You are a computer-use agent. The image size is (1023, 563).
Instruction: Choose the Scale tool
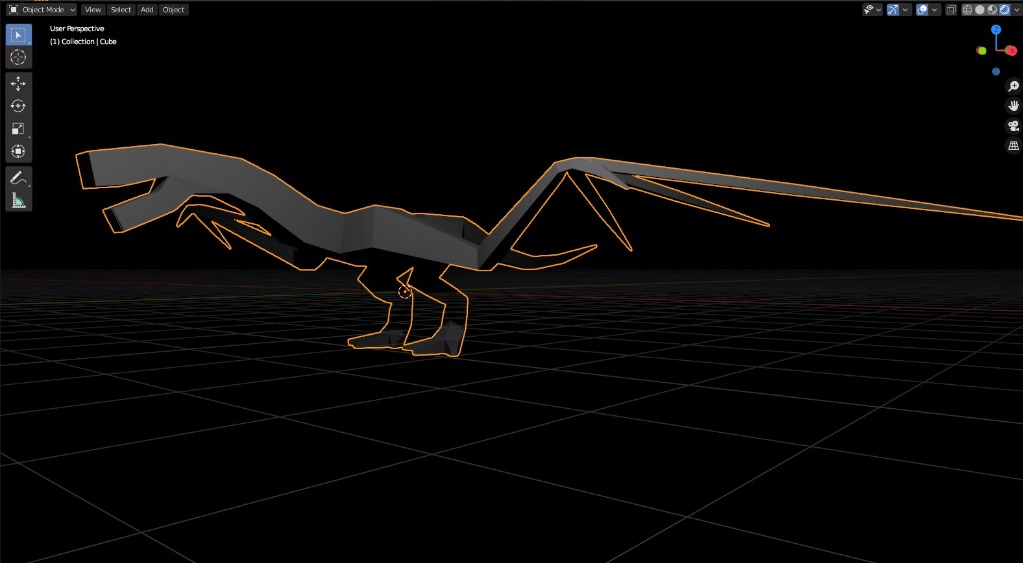click(18, 129)
